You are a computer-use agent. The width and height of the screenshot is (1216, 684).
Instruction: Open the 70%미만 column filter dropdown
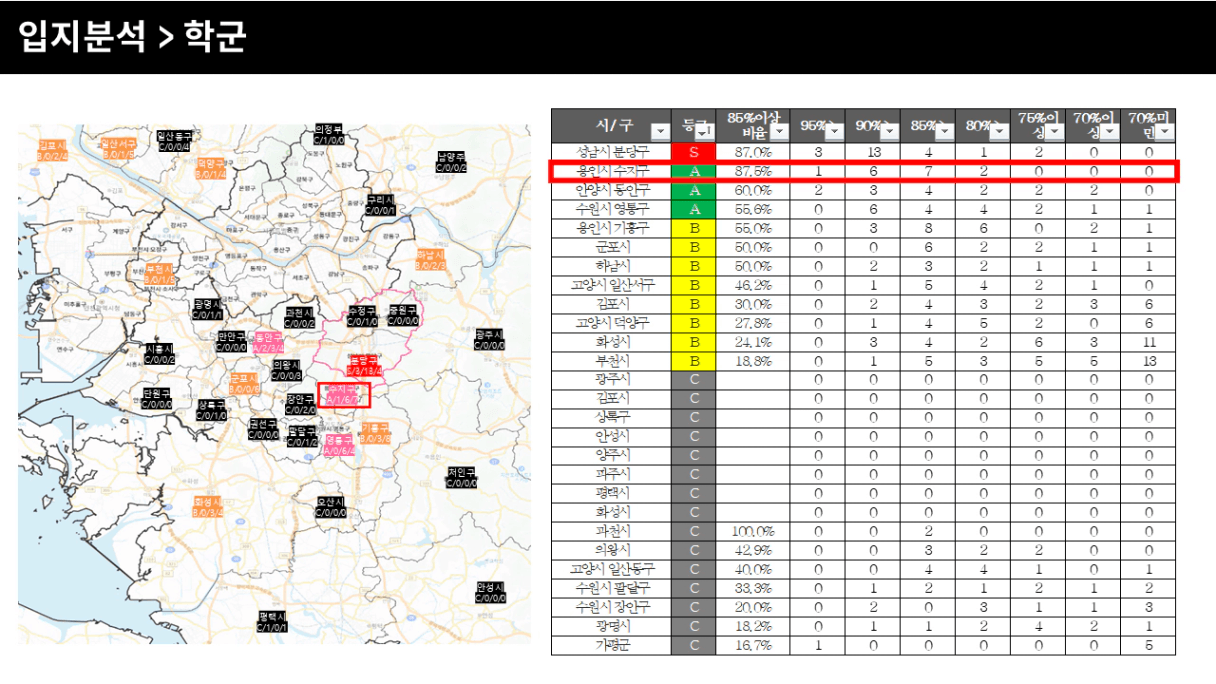tap(1165, 131)
